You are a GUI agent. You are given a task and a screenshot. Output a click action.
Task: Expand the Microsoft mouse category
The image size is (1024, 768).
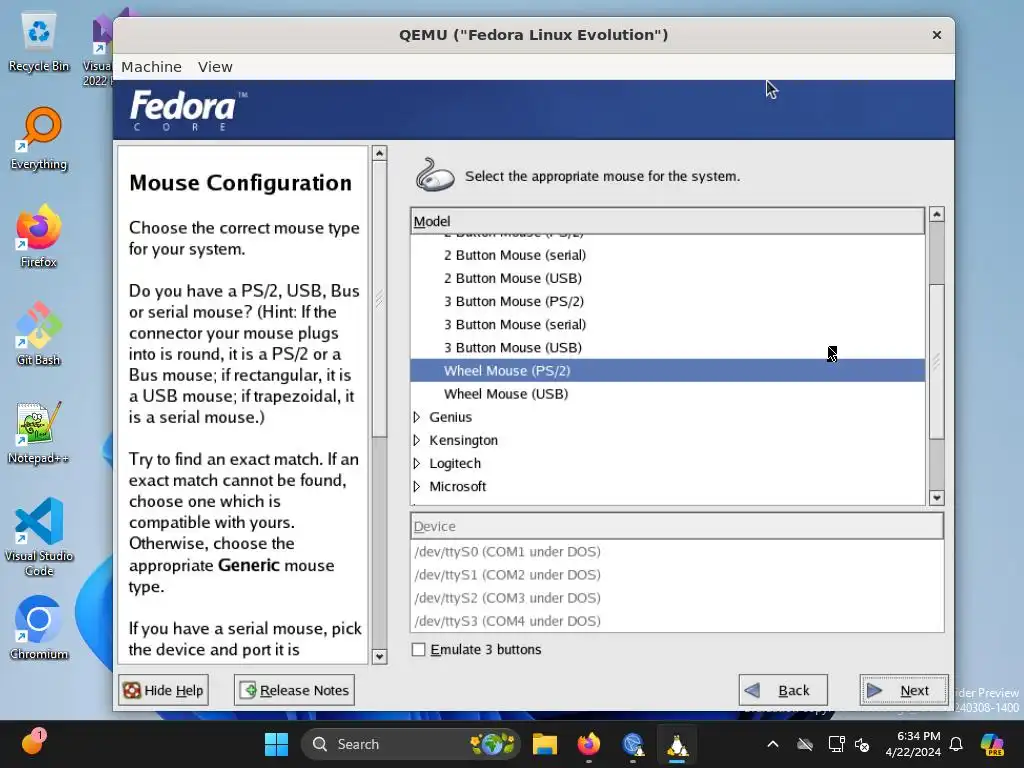pyautogui.click(x=417, y=487)
